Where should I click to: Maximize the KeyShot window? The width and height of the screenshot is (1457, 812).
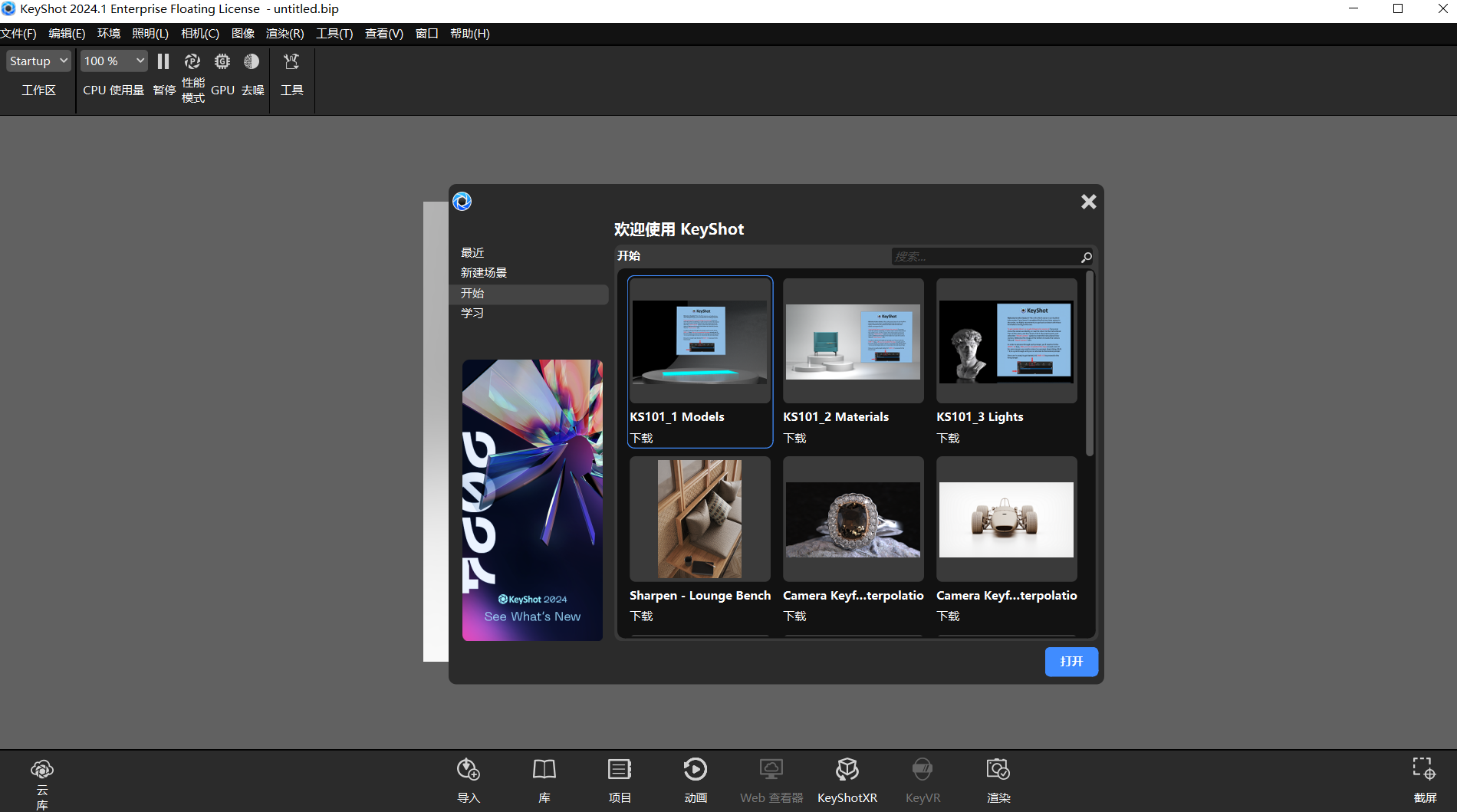[x=1398, y=9]
